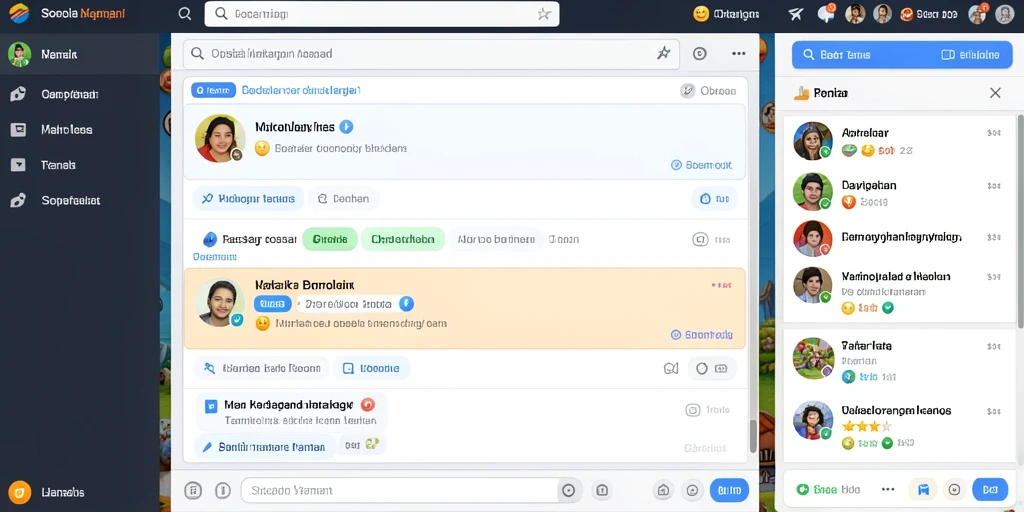Image resolution: width=1024 pixels, height=512 pixels.
Task: Click the circular C icon beside panel search
Action: pyautogui.click(x=699, y=54)
